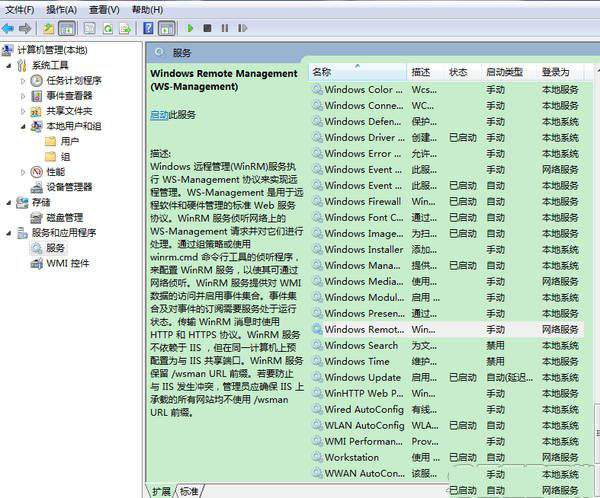600x498 pixels.
Task: Select 服务 under 服务和应用程序
Action: (x=55, y=248)
